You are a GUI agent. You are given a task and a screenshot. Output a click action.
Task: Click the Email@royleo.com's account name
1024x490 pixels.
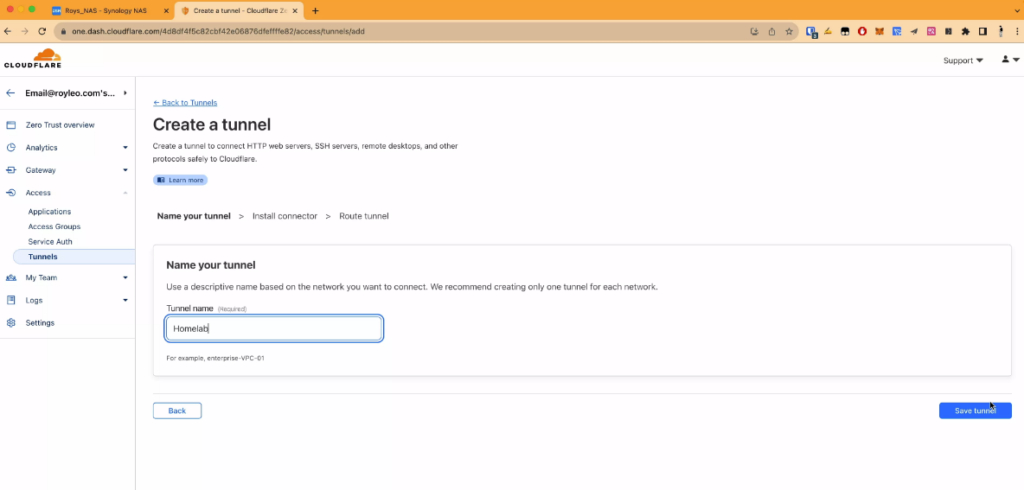(x=70, y=93)
